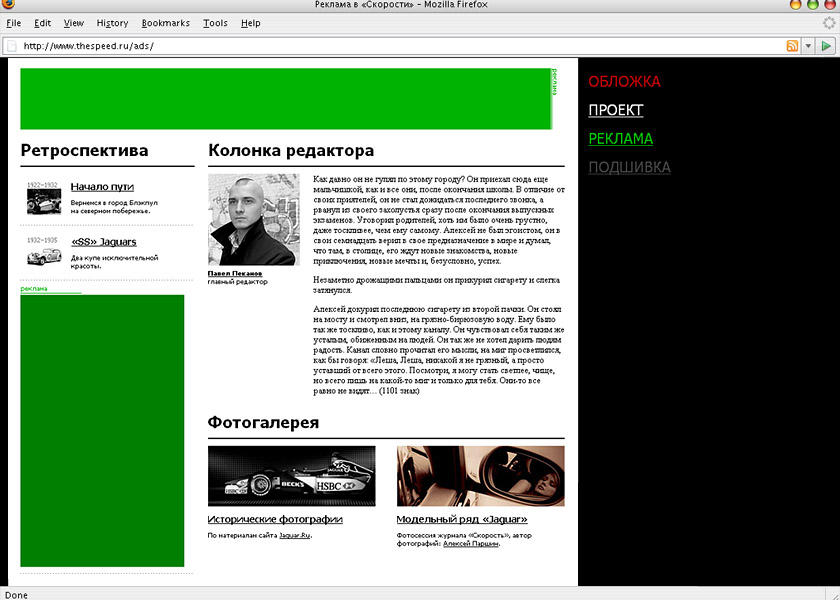Click the Начало пути article link

(102, 187)
